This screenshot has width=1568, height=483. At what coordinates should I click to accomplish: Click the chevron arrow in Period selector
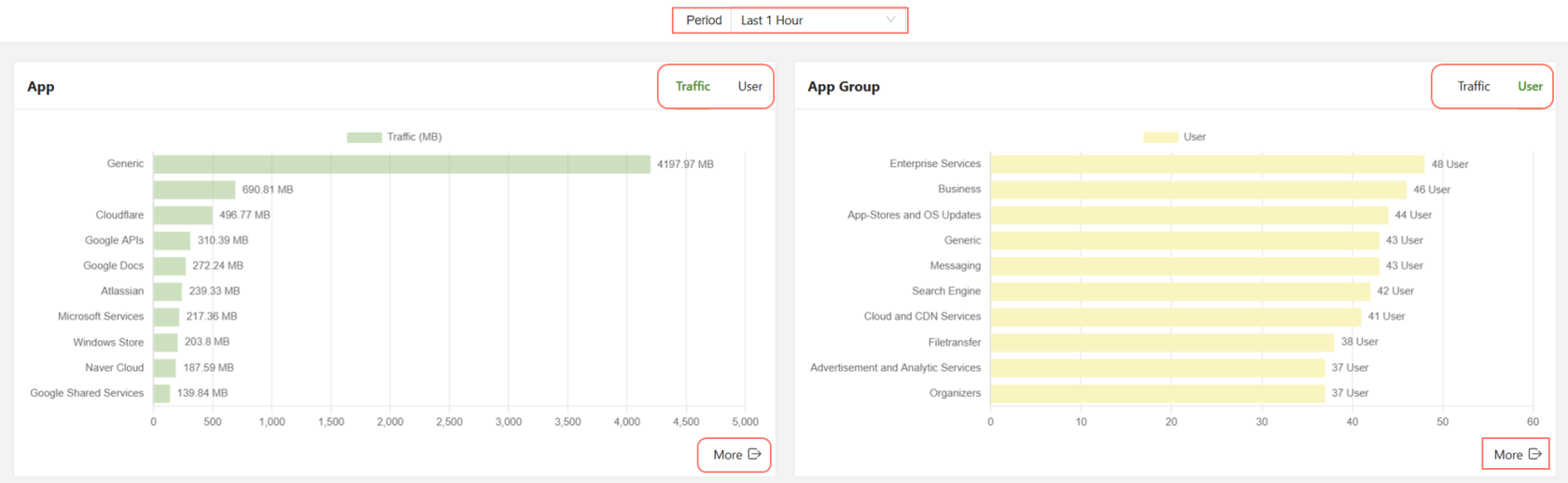point(890,20)
